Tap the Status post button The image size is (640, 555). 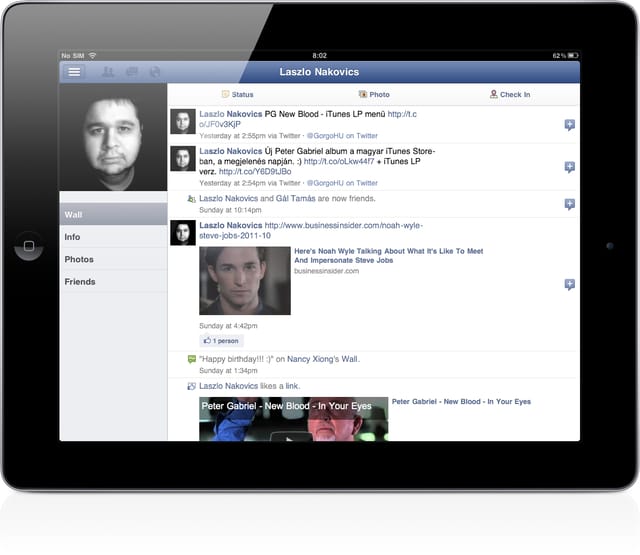click(238, 94)
